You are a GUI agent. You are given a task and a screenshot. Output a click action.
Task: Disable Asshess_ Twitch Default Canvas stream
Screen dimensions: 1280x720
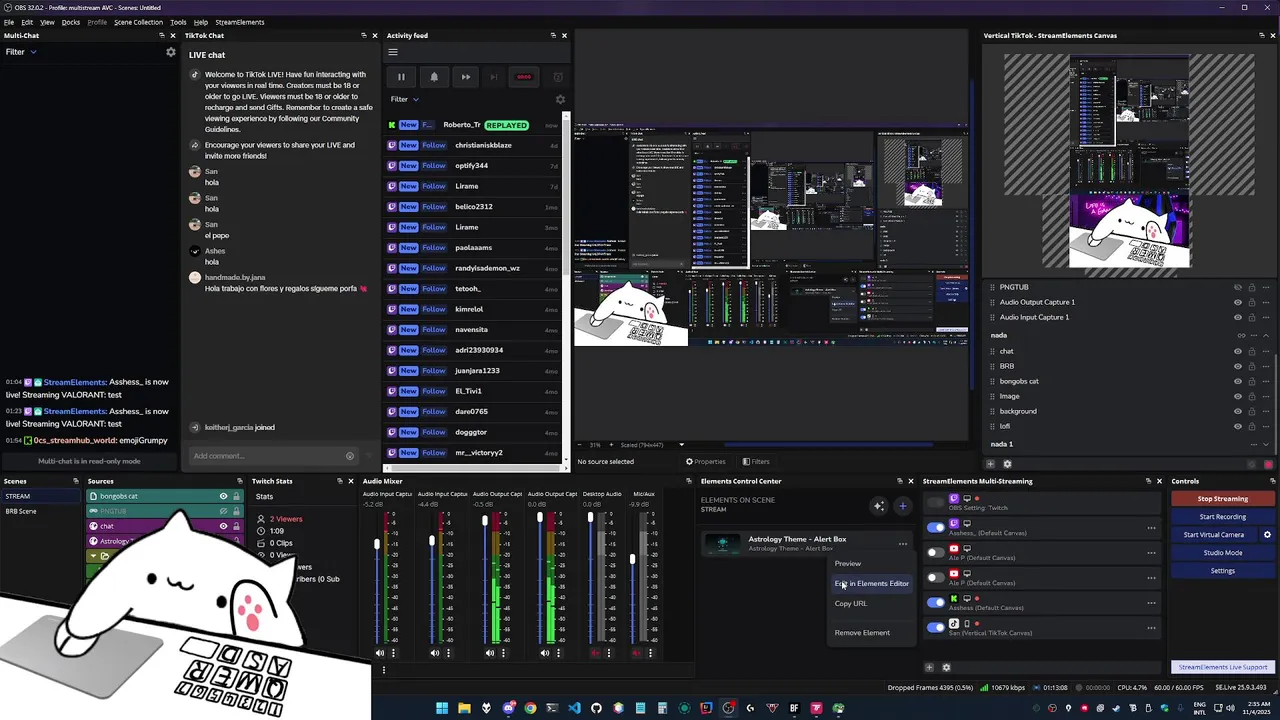[x=935, y=527]
